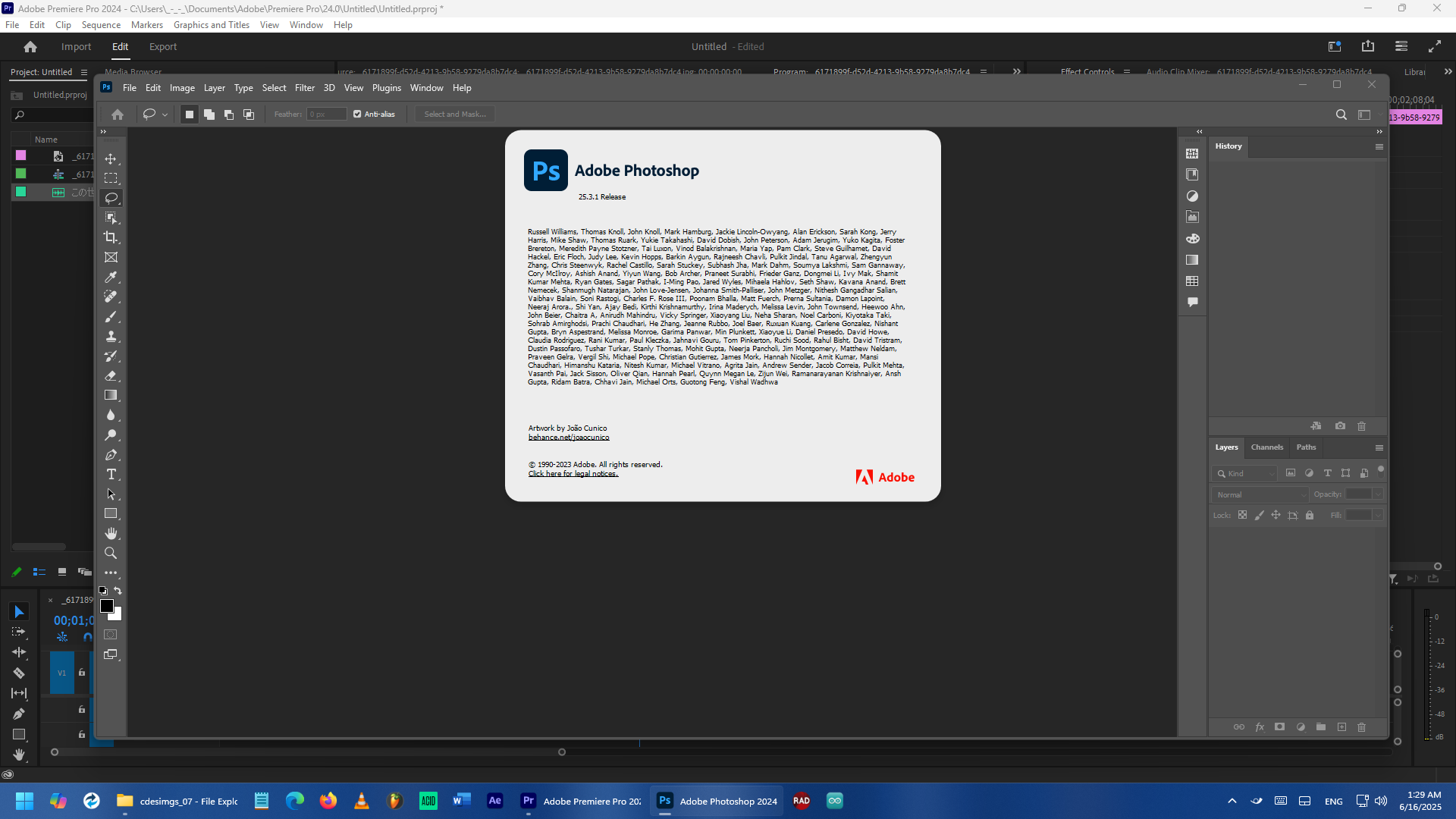Select the Lasso tool in toolbar
The image size is (1456, 819).
(x=111, y=198)
